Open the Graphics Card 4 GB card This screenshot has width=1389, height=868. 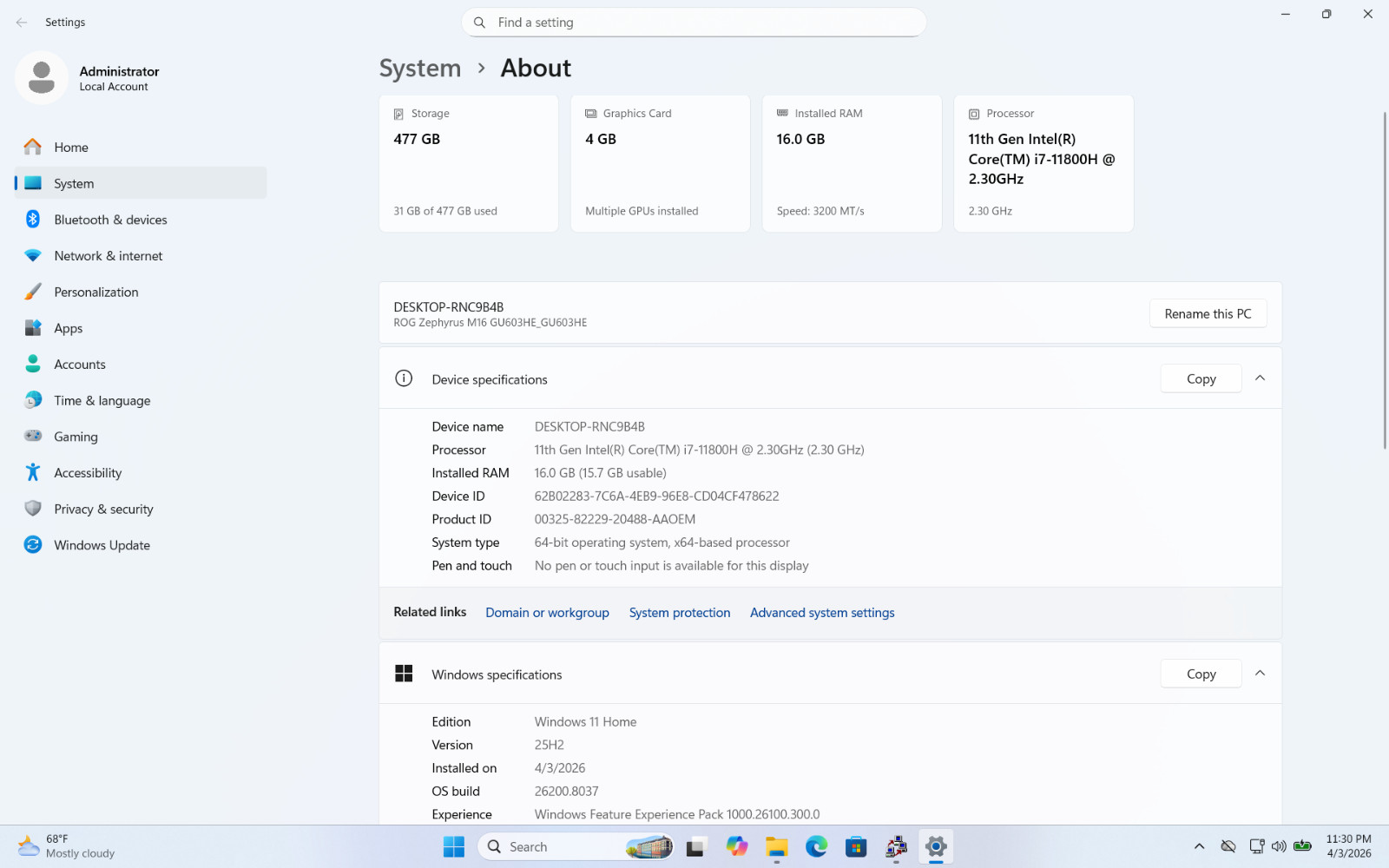tap(660, 163)
